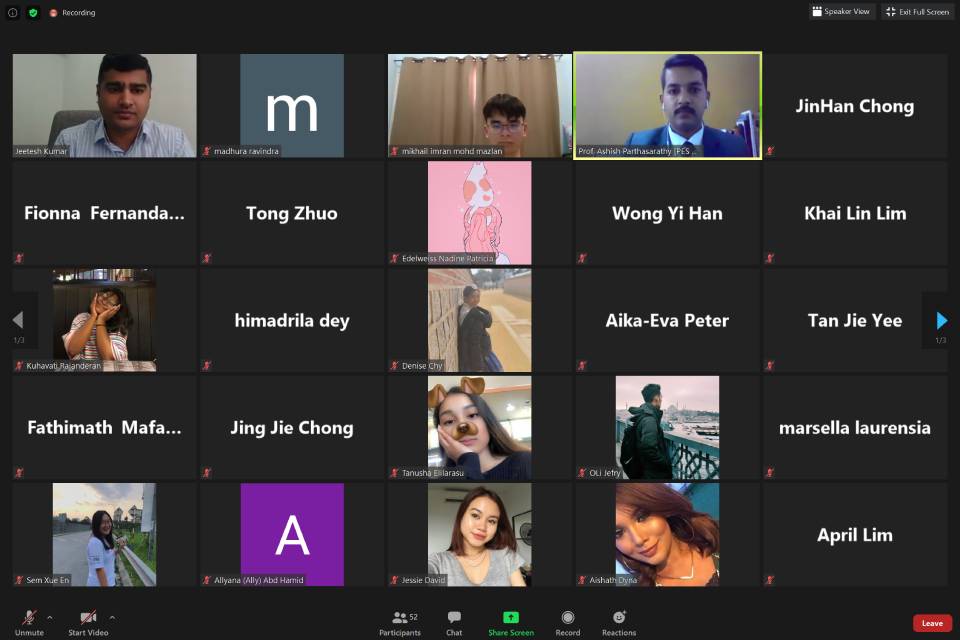Toggle Start Video camera
This screenshot has width=960, height=640.
[89, 618]
